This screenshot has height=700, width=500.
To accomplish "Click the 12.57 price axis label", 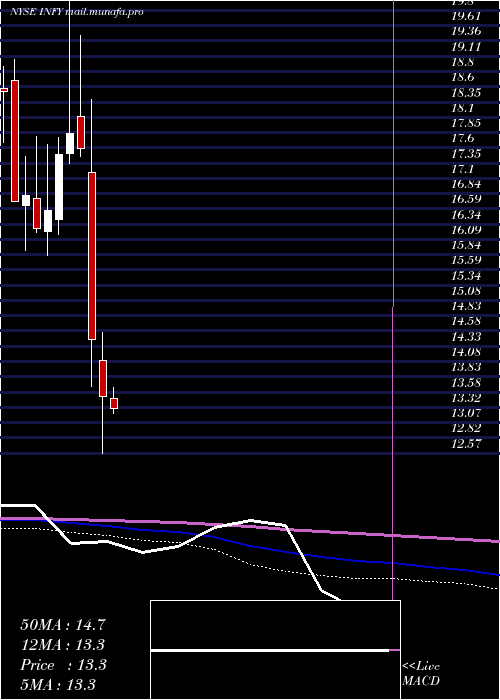I will click(466, 443).
